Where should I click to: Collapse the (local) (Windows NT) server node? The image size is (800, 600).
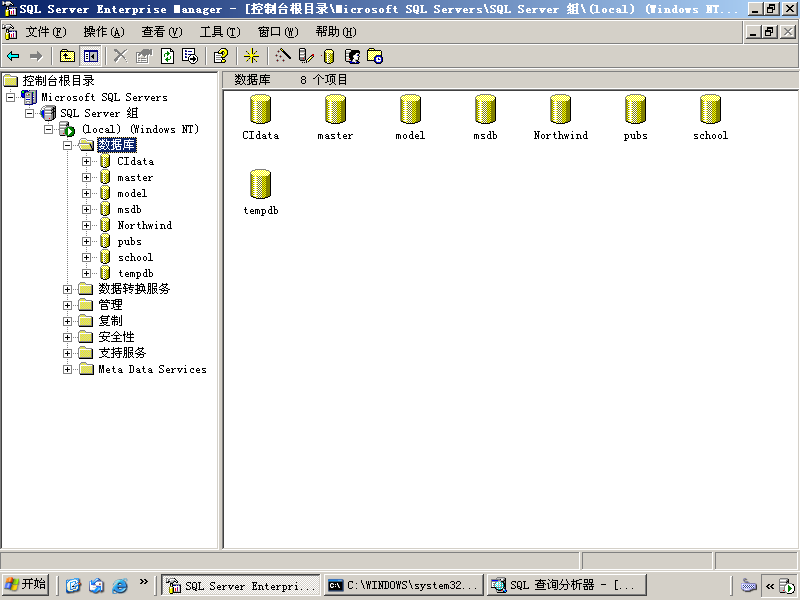click(48, 129)
